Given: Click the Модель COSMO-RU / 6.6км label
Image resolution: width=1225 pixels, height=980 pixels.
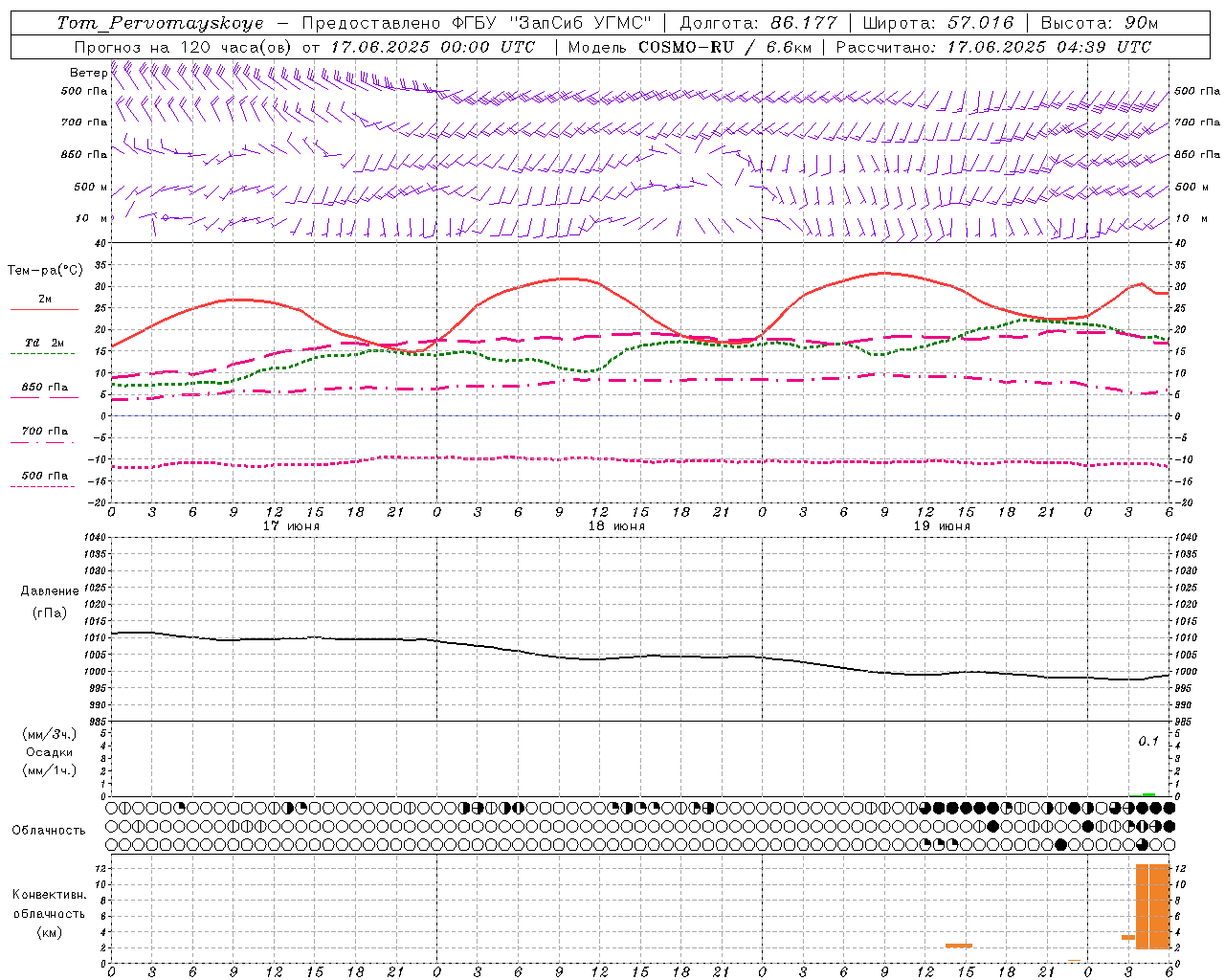Looking at the screenshot, I should (x=689, y=47).
